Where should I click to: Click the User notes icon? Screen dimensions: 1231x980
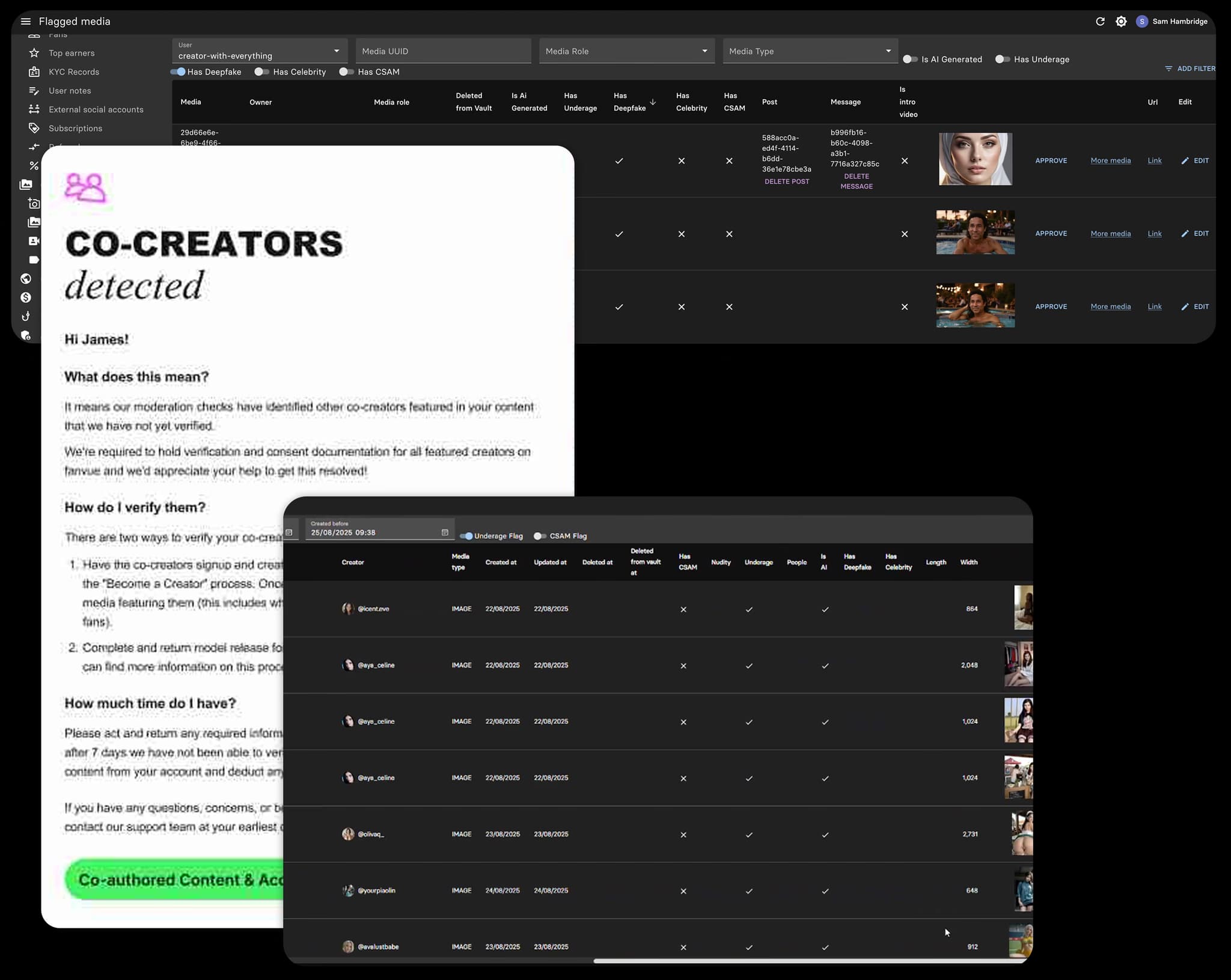[x=34, y=91]
